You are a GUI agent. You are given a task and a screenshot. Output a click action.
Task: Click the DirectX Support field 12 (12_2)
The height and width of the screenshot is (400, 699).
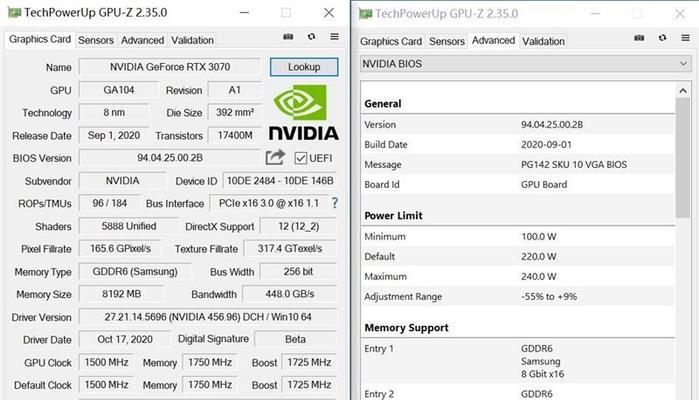(x=299, y=226)
